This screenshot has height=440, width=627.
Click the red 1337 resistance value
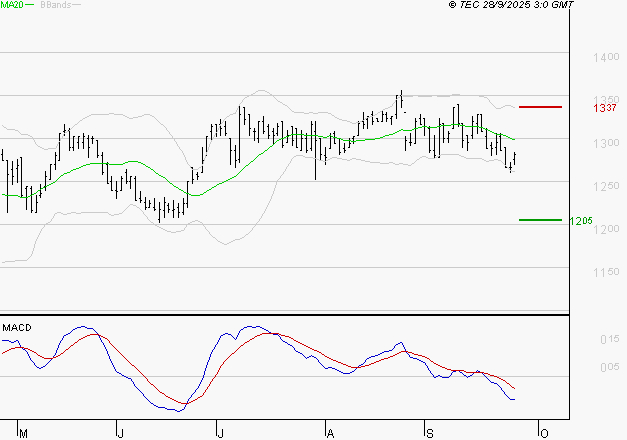605,108
